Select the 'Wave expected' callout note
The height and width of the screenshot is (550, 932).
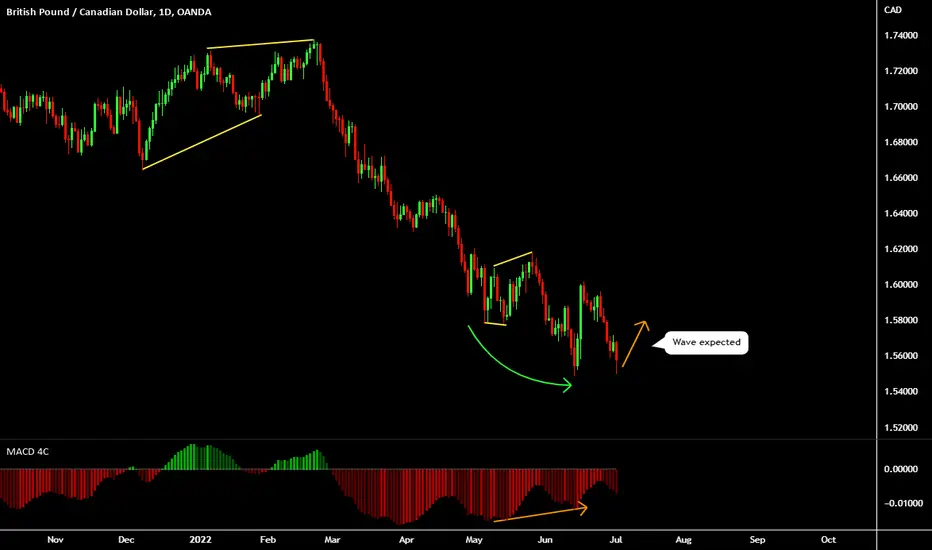(x=706, y=342)
